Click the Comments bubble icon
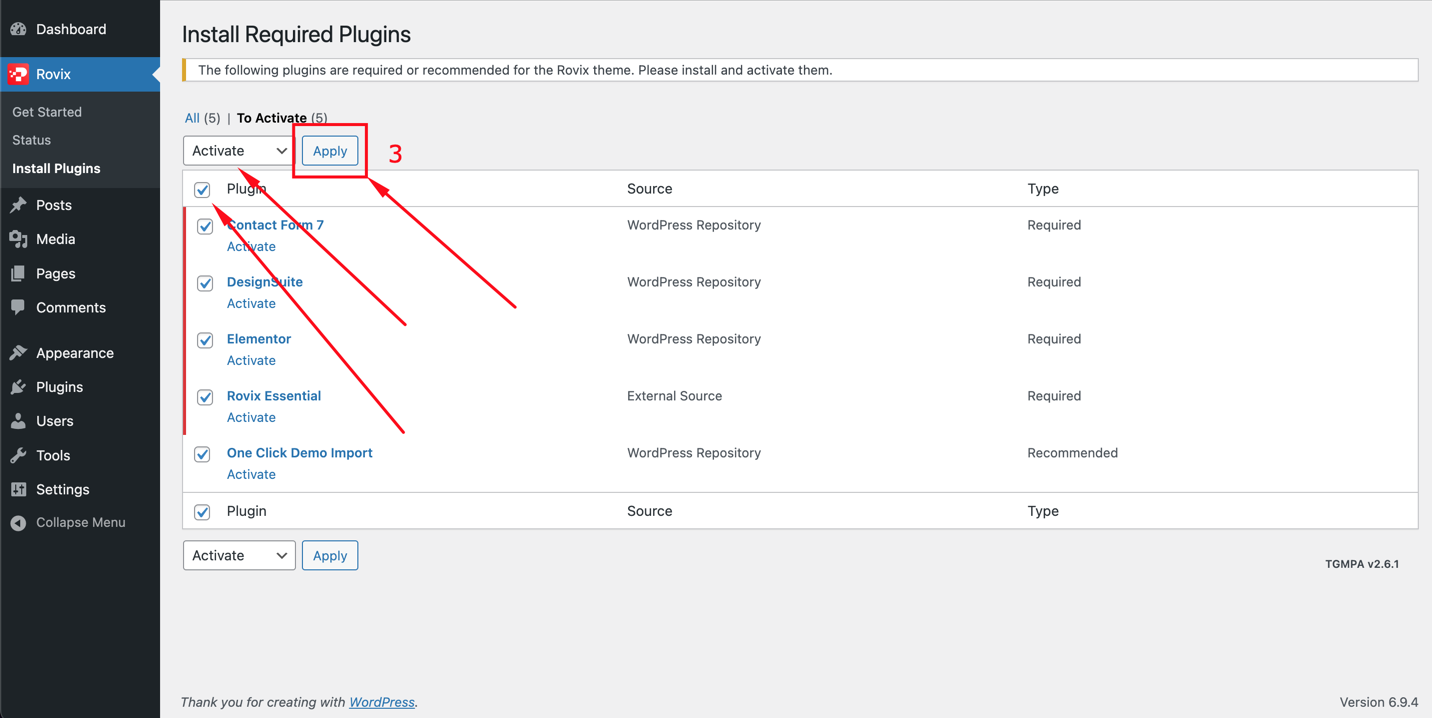This screenshot has height=718, width=1433. coord(18,307)
